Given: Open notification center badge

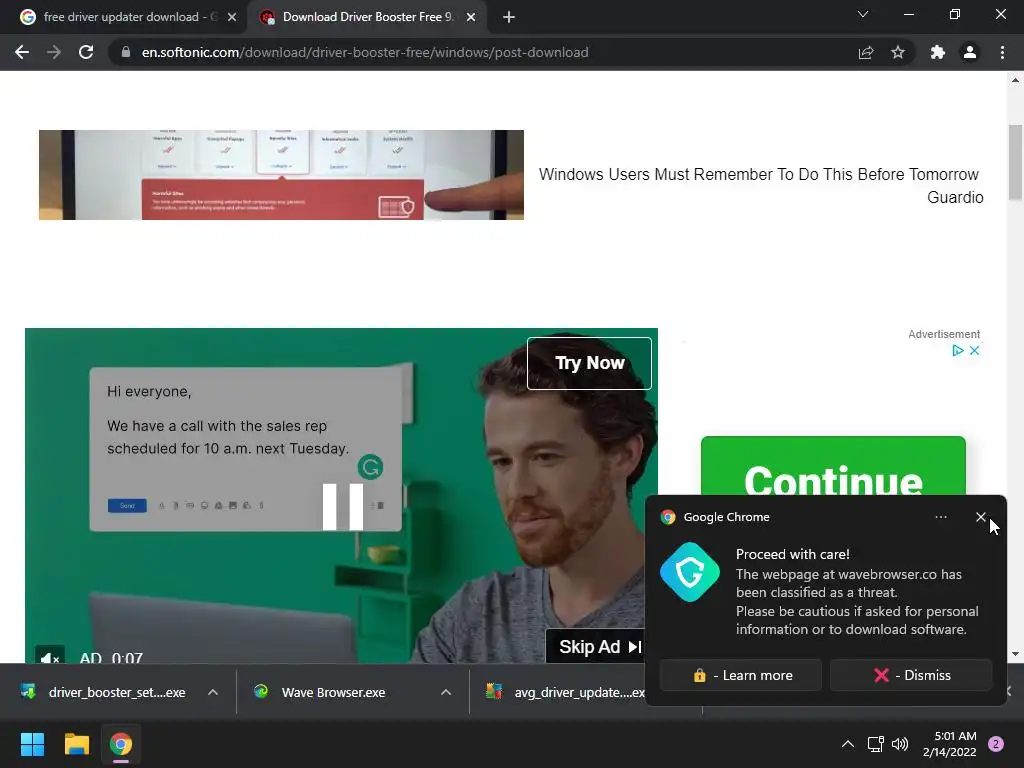Looking at the screenshot, I should click(996, 744).
